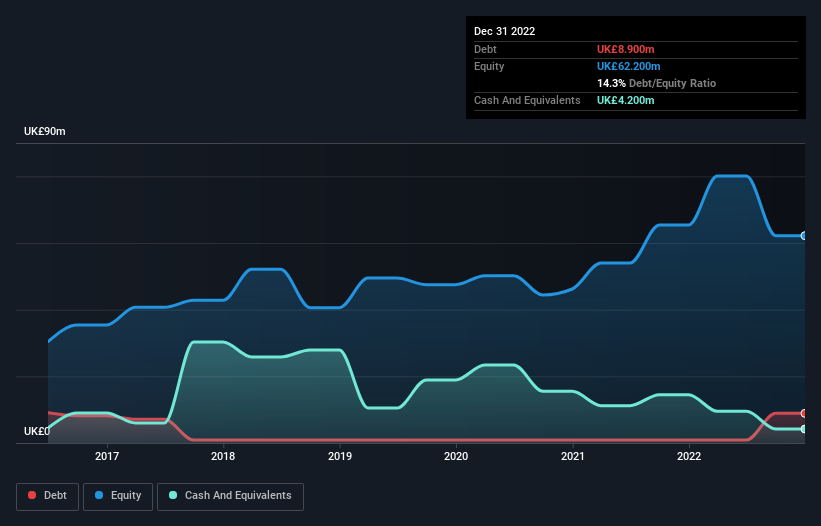Click the red Debt legend dot
Viewport: 821px width, 526px height.
(x=32, y=495)
